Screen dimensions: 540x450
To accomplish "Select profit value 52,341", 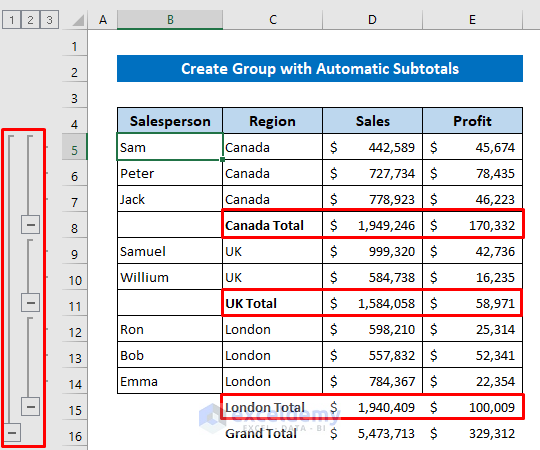I will coord(472,355).
